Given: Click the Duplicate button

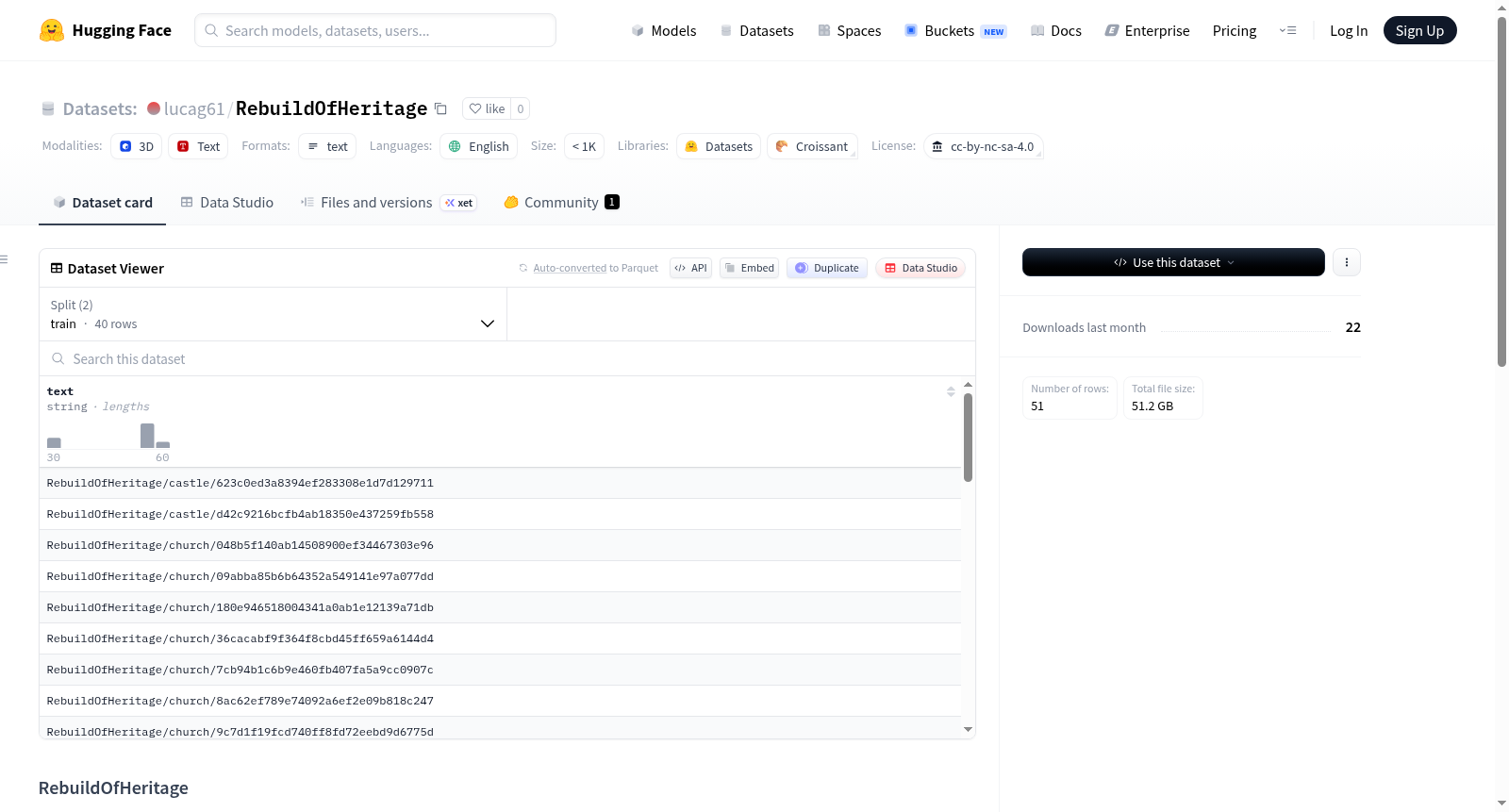Looking at the screenshot, I should (827, 268).
